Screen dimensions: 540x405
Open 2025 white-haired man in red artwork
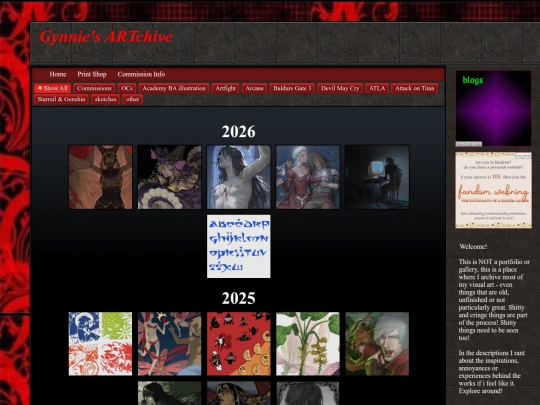[377, 344]
